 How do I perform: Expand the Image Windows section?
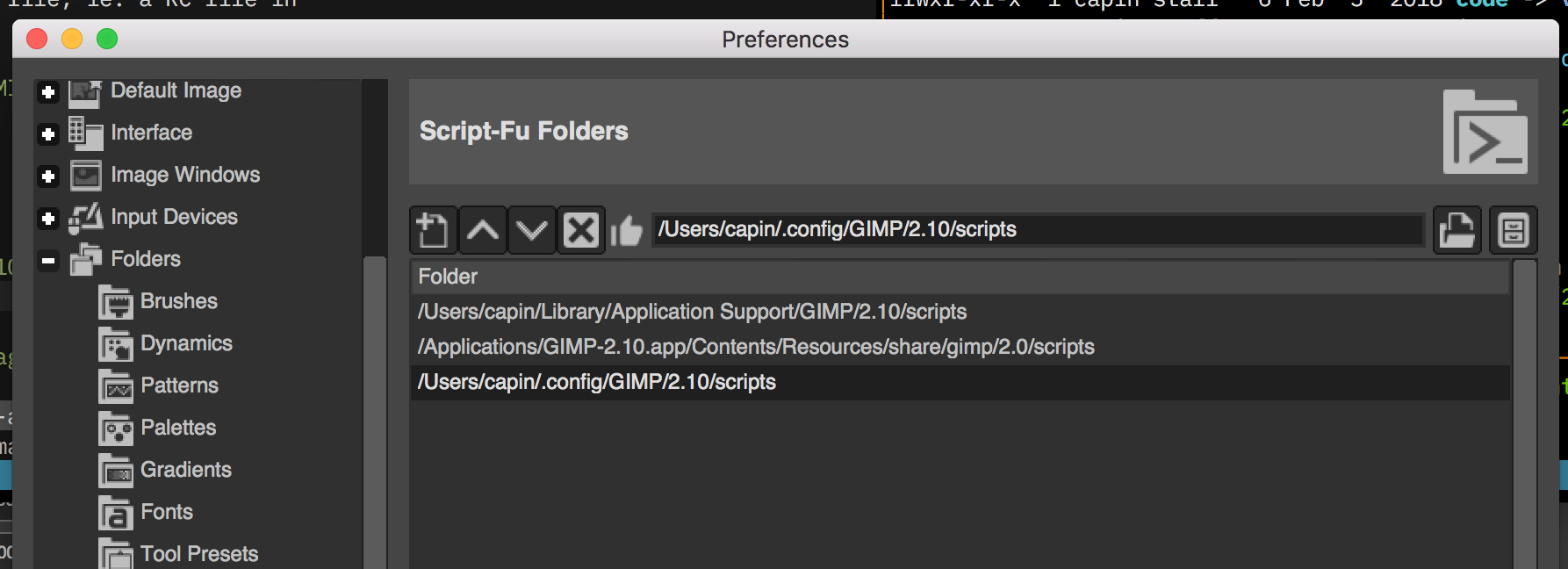pyautogui.click(x=48, y=176)
